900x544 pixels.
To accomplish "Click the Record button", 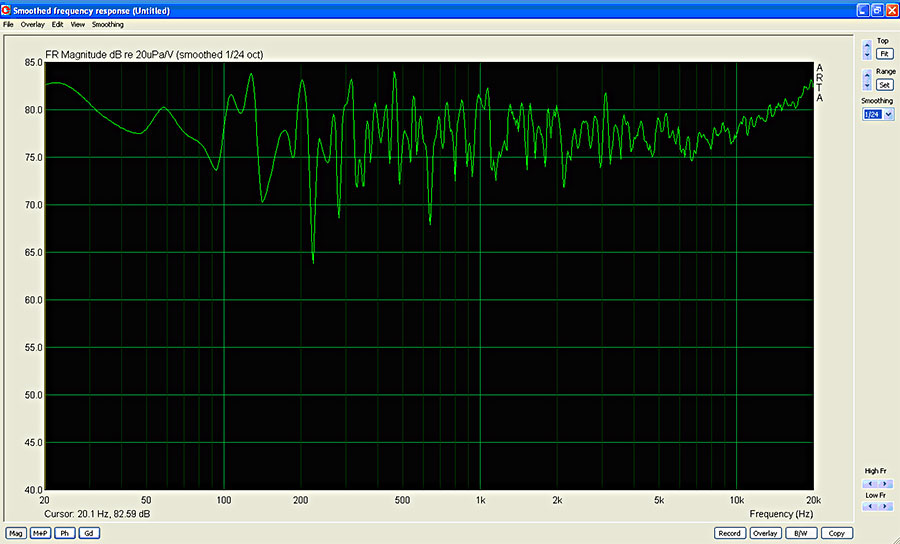I will point(730,533).
